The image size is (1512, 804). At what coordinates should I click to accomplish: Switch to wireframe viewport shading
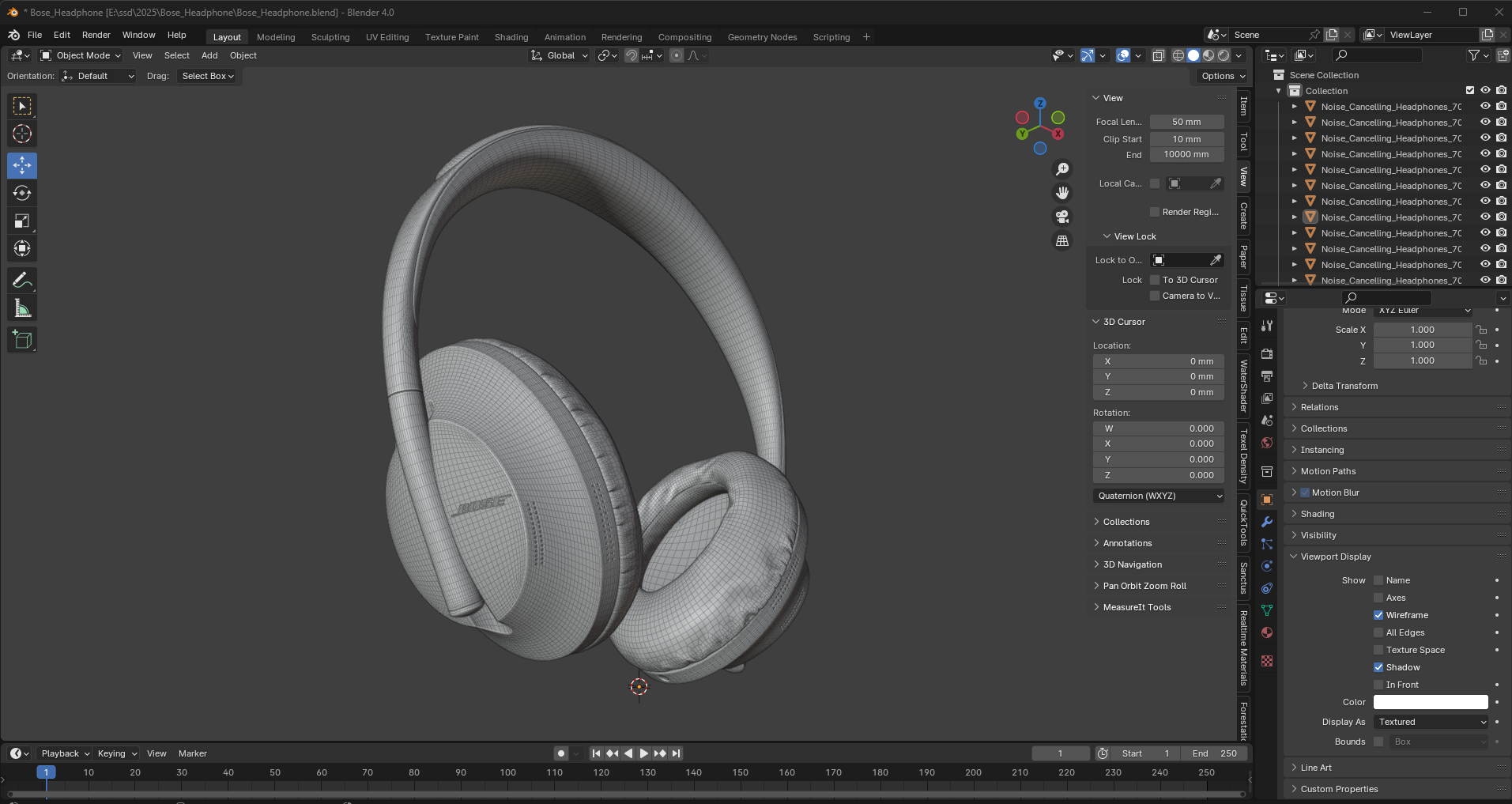[x=1178, y=55]
